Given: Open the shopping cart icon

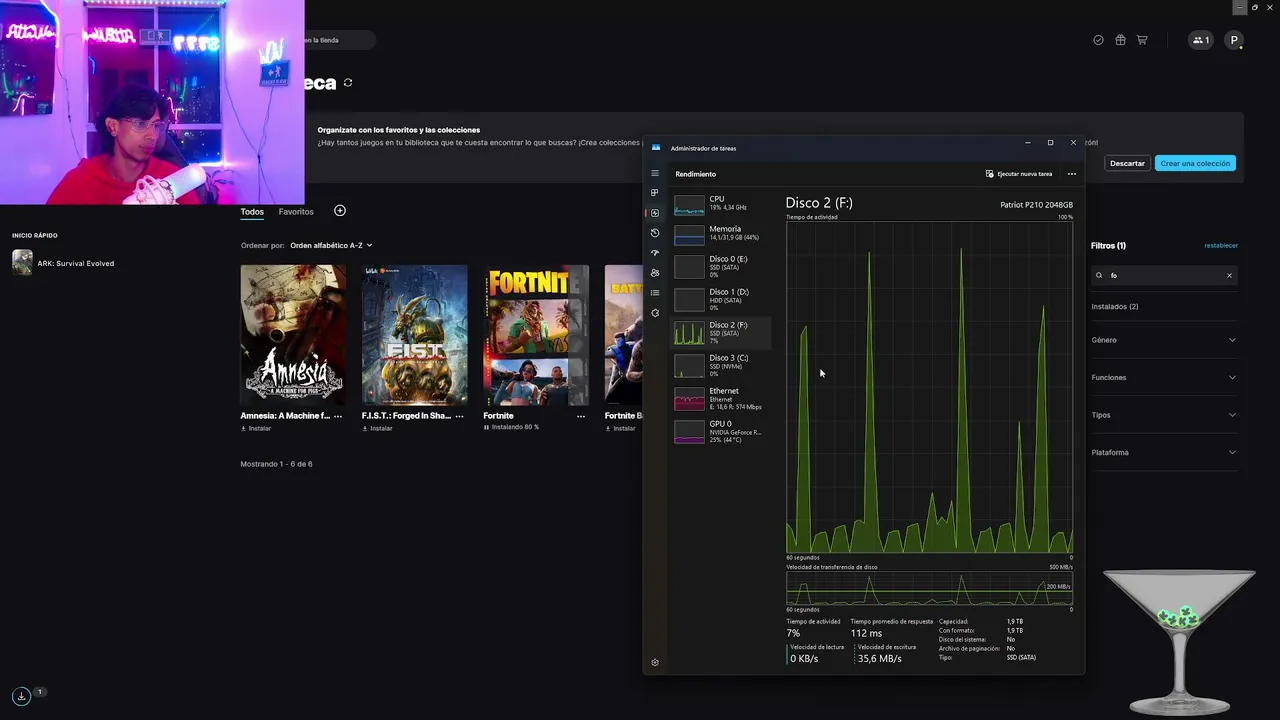Looking at the screenshot, I should [1142, 40].
